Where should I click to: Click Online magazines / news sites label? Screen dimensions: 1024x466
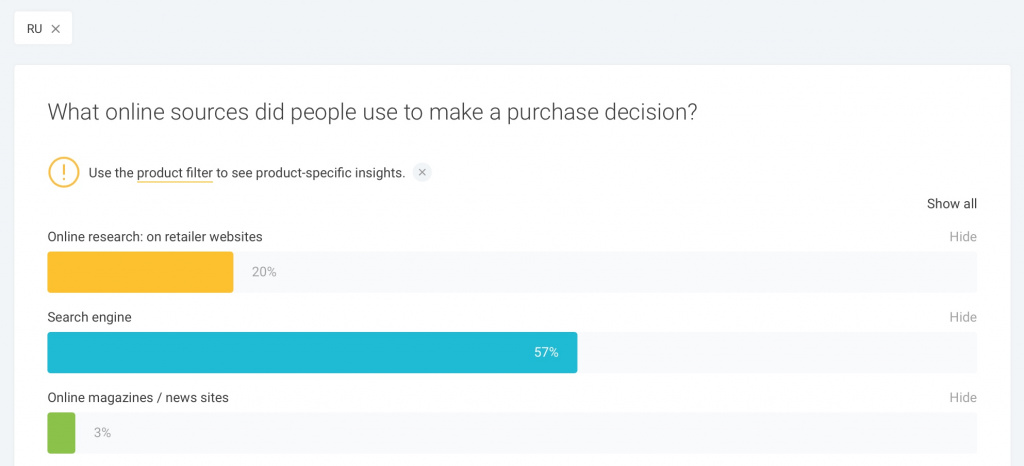[x=138, y=398]
